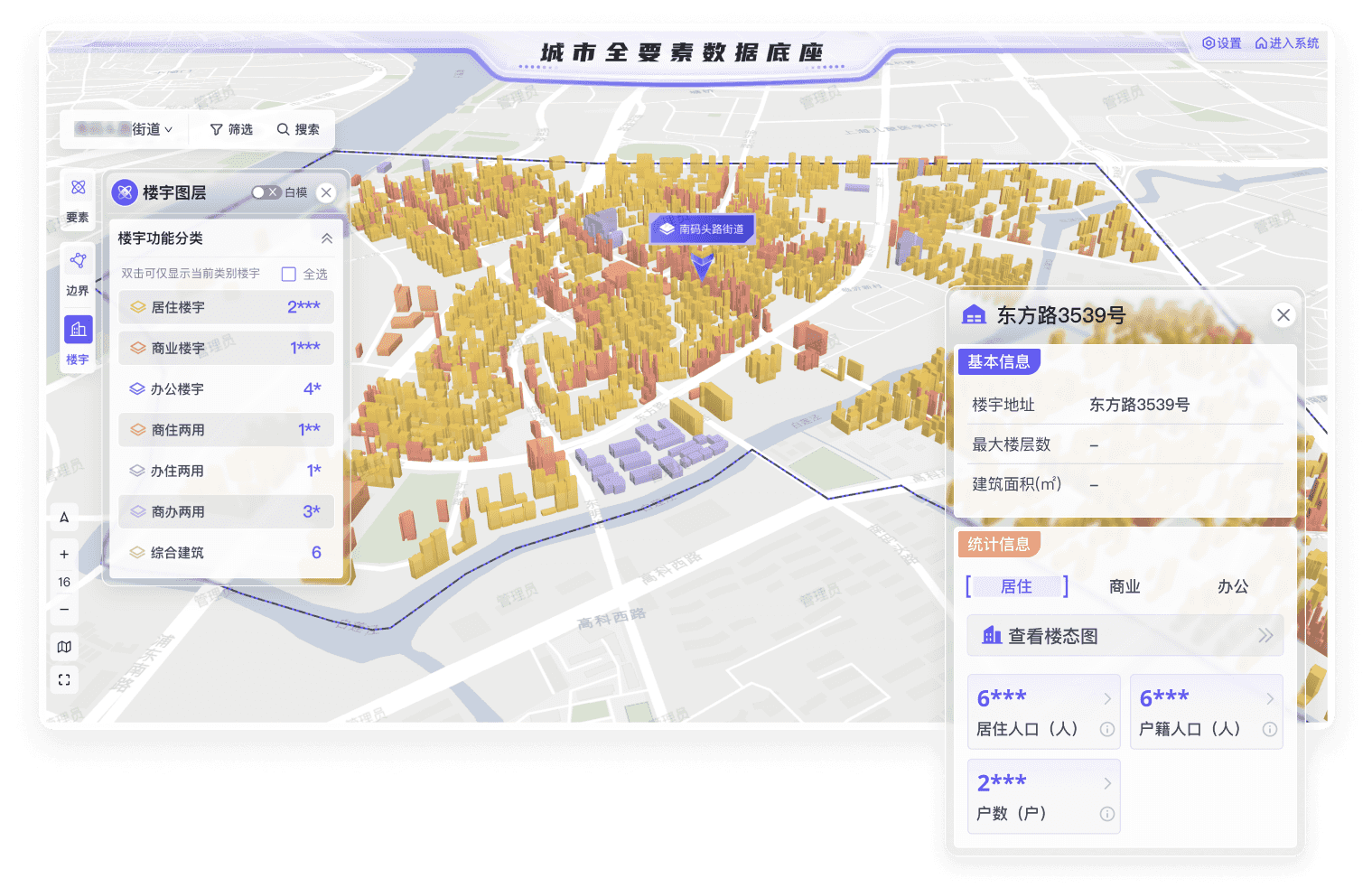Screen dimensions: 1372x888
Task: Toggle the 白模 white model switch
Action: 266,192
